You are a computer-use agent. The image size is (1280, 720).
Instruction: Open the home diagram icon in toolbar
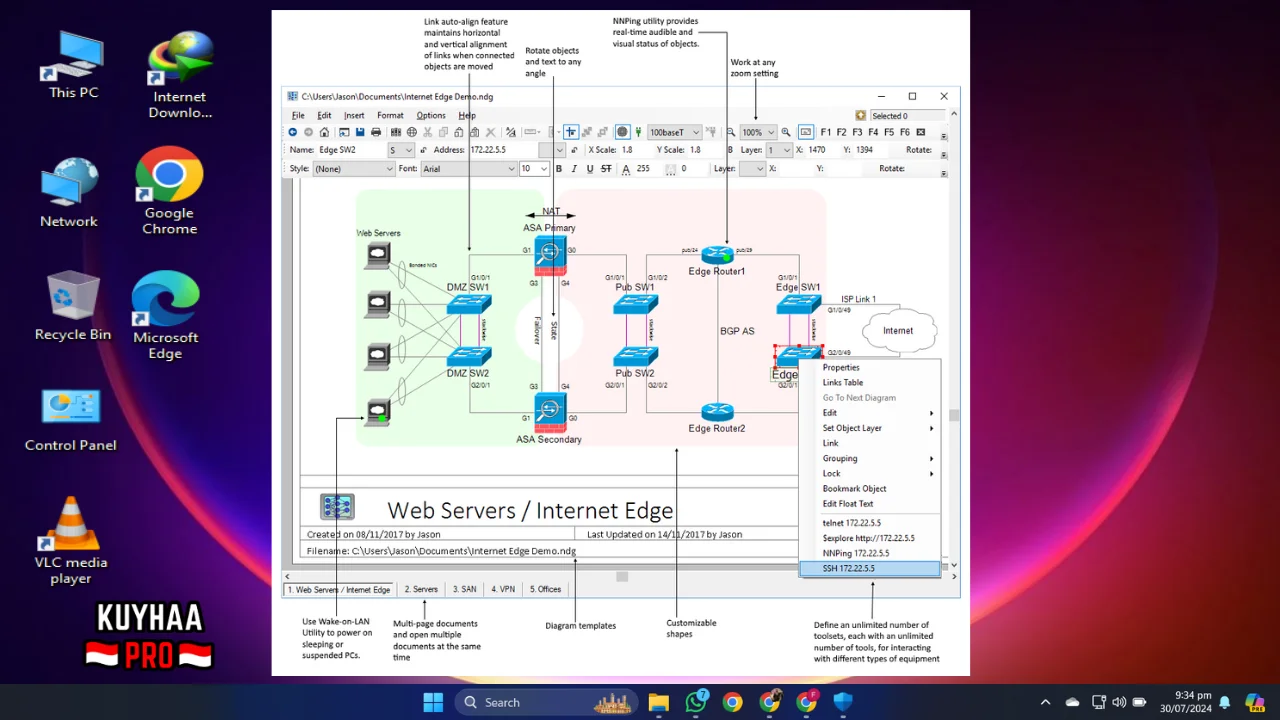[x=324, y=132]
